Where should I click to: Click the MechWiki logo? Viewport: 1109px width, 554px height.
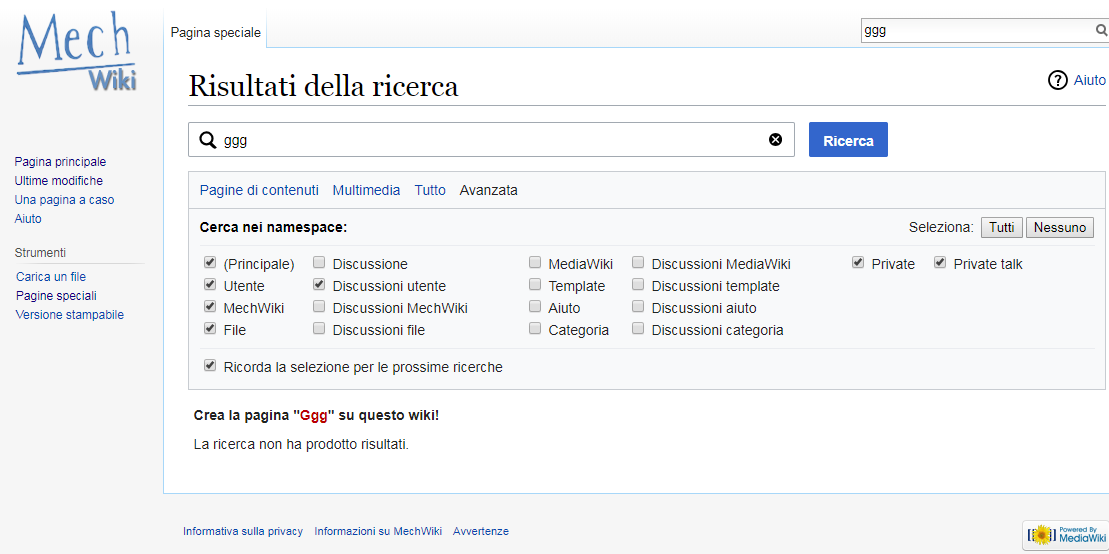coord(77,52)
